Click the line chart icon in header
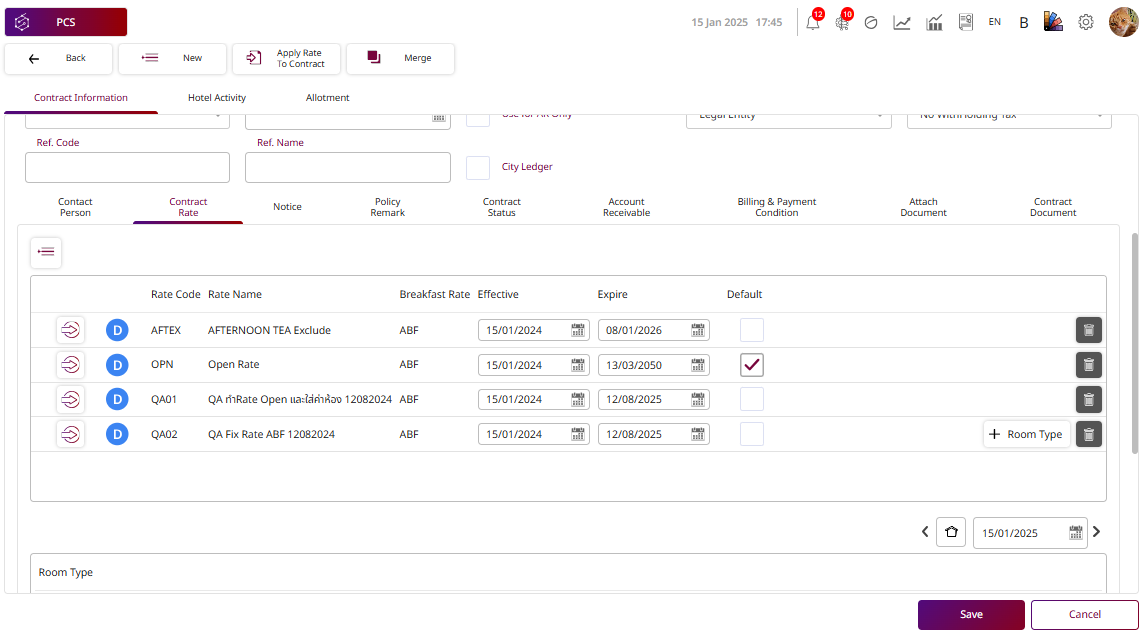Screen dimensions: 1146x634 coord(902,22)
